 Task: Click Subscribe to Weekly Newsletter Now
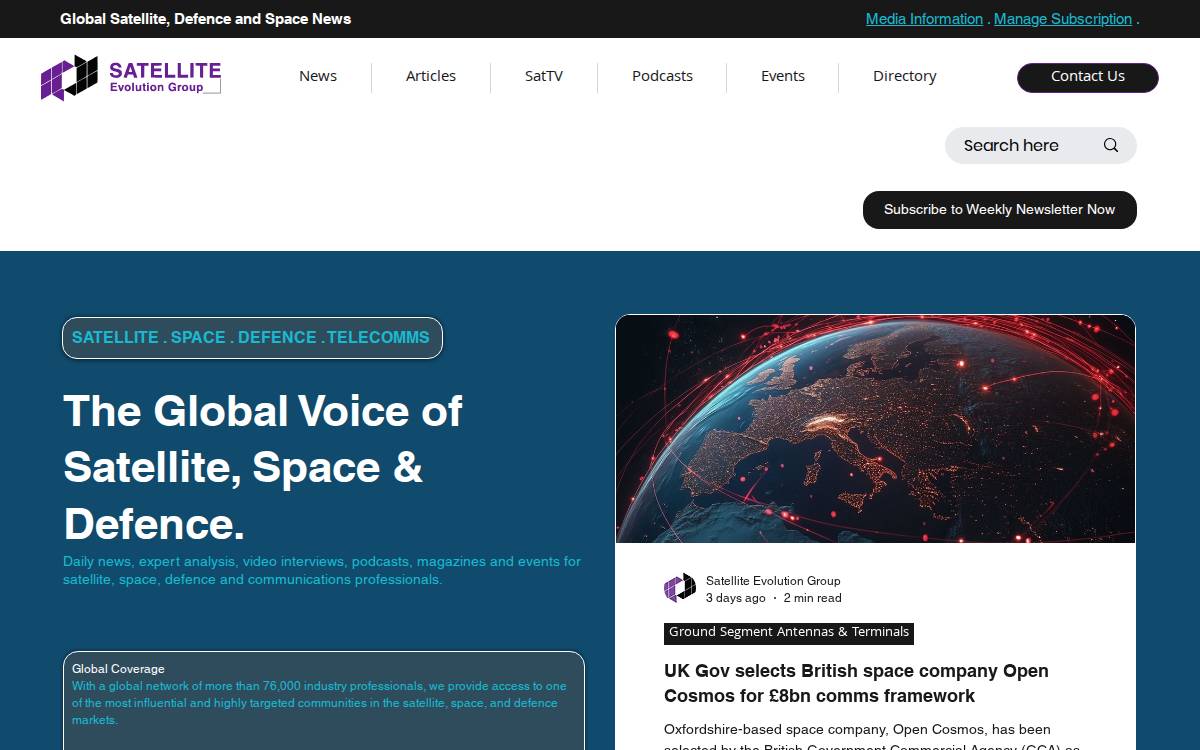tap(1000, 210)
